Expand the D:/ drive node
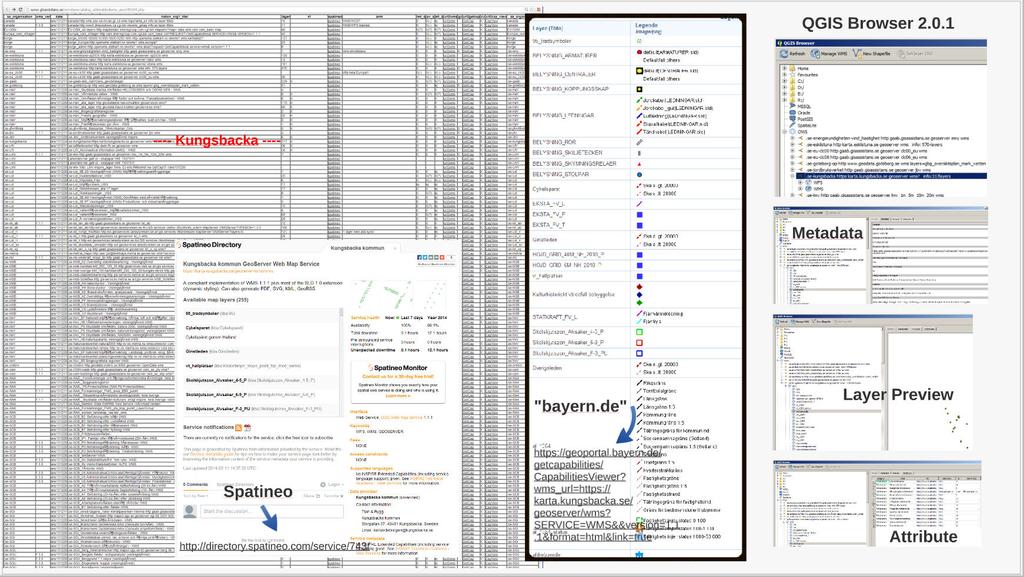 click(784, 87)
